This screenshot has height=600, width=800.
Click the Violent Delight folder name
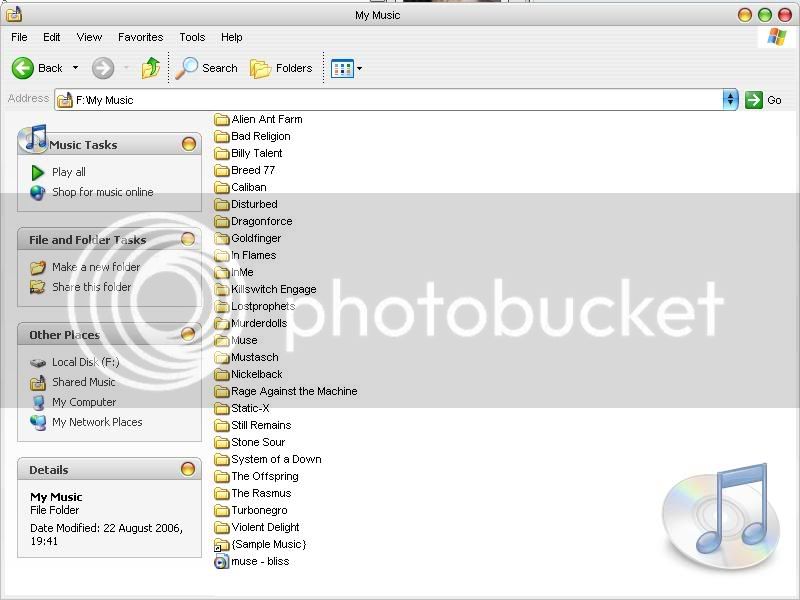click(x=265, y=527)
